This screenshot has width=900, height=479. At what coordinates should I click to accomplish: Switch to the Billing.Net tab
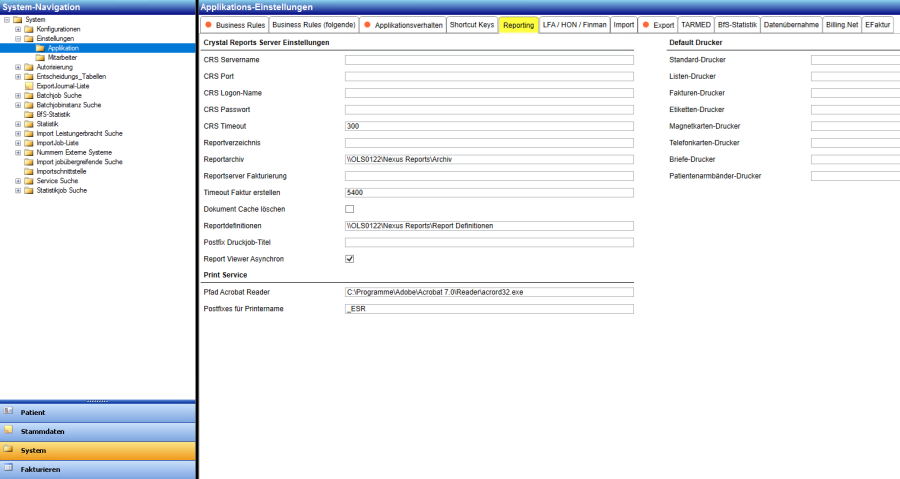pos(842,25)
